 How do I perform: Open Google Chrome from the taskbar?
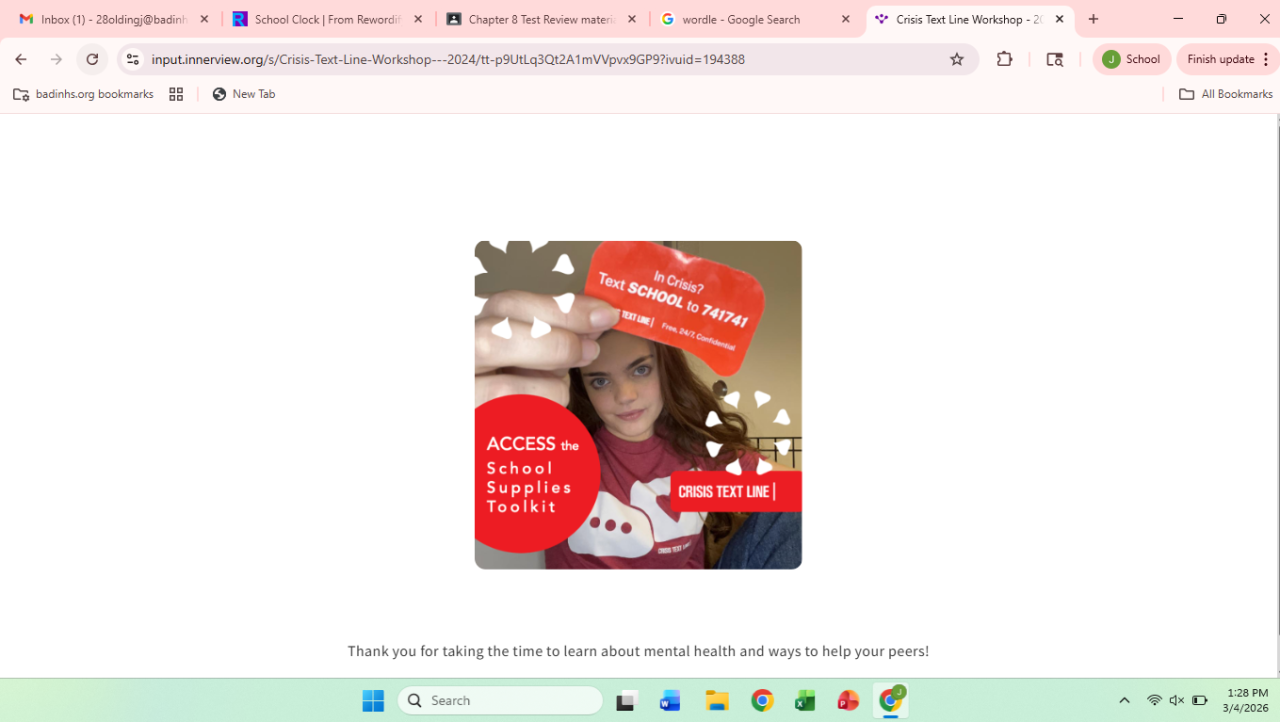[762, 701]
